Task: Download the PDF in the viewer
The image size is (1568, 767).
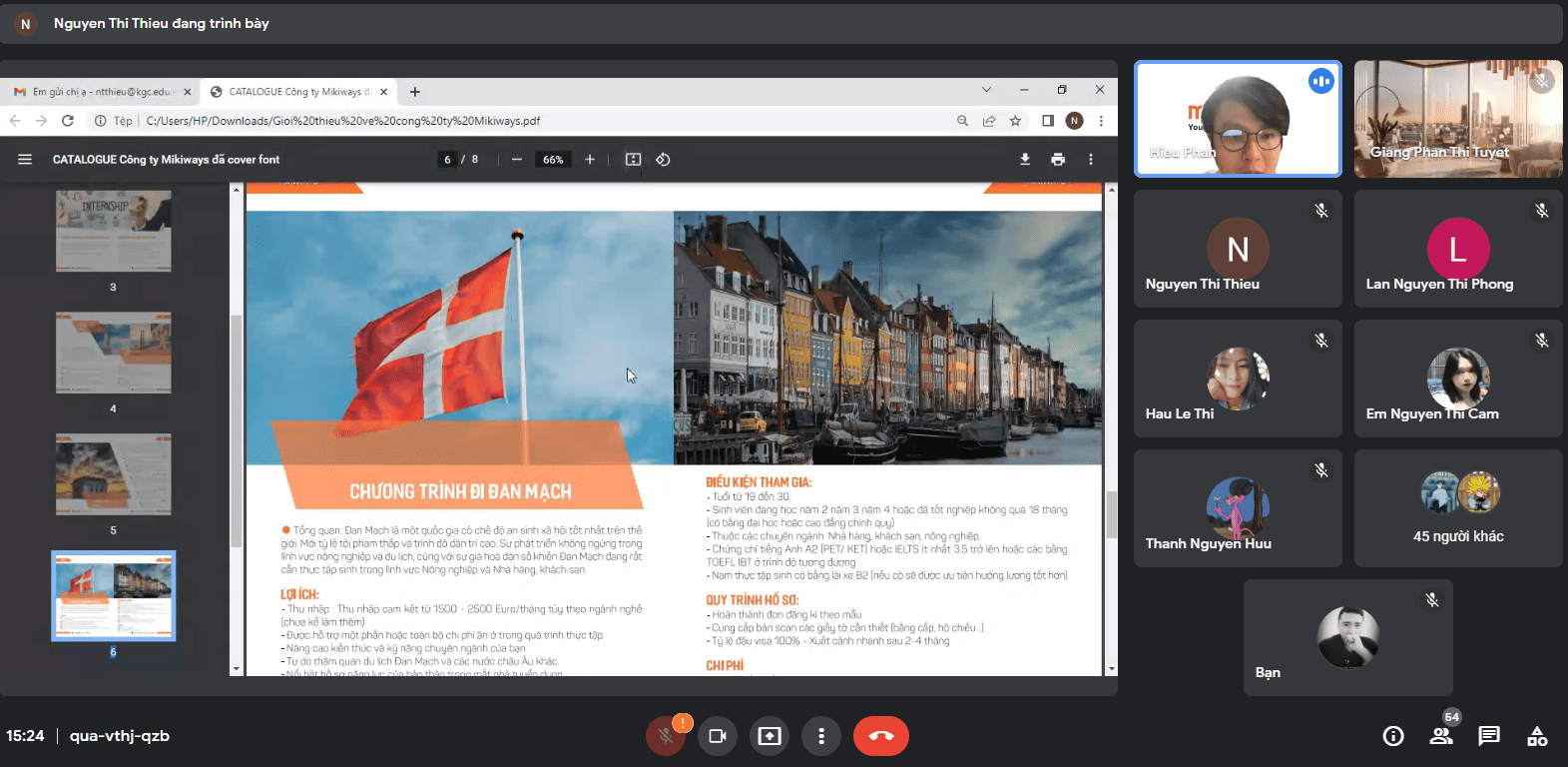Action: pyautogui.click(x=1024, y=160)
